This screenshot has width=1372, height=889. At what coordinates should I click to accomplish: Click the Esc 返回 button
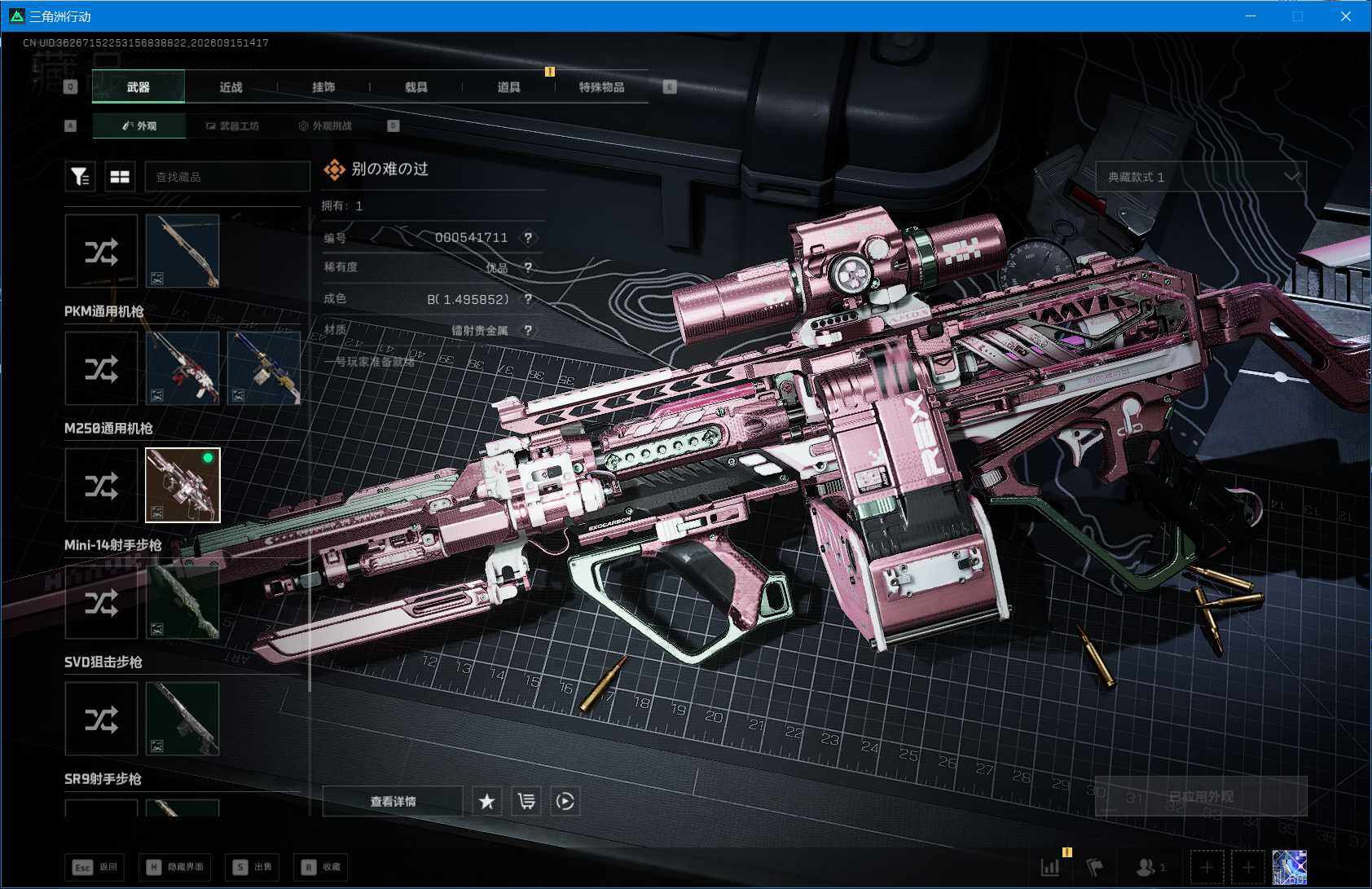pyautogui.click(x=95, y=867)
